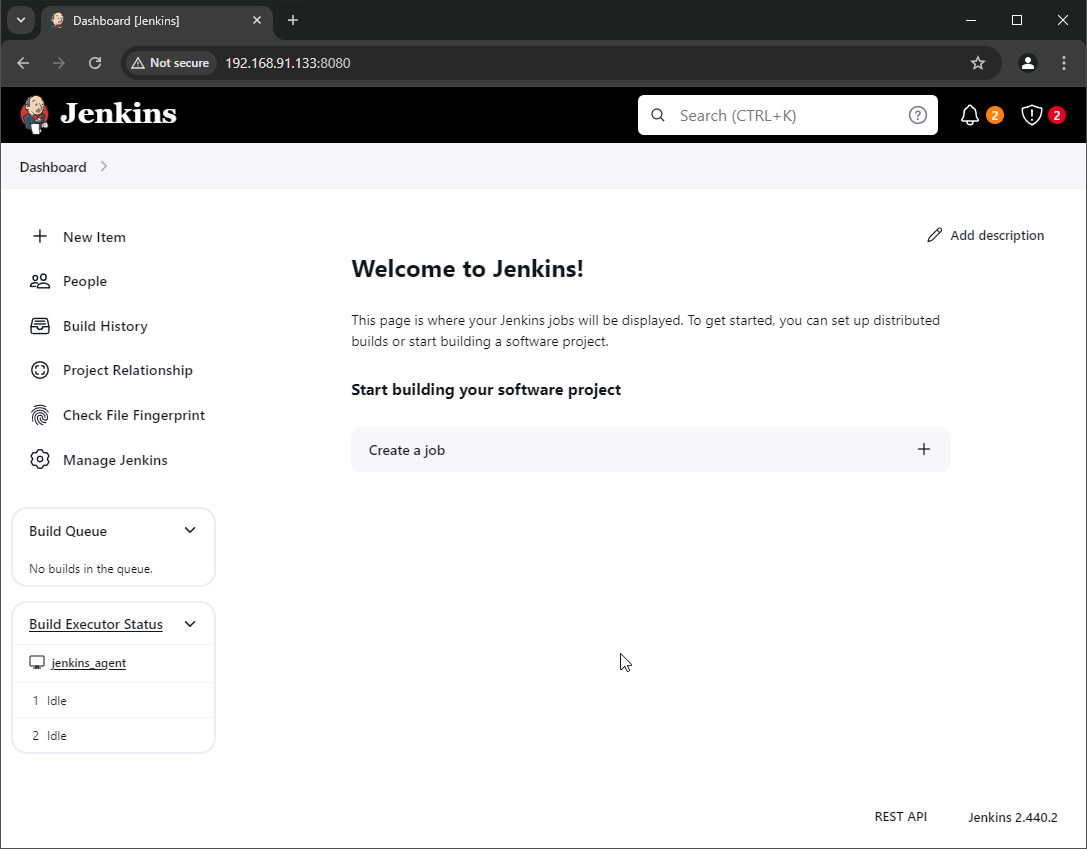Open the jenkins_agent node page

click(87, 662)
